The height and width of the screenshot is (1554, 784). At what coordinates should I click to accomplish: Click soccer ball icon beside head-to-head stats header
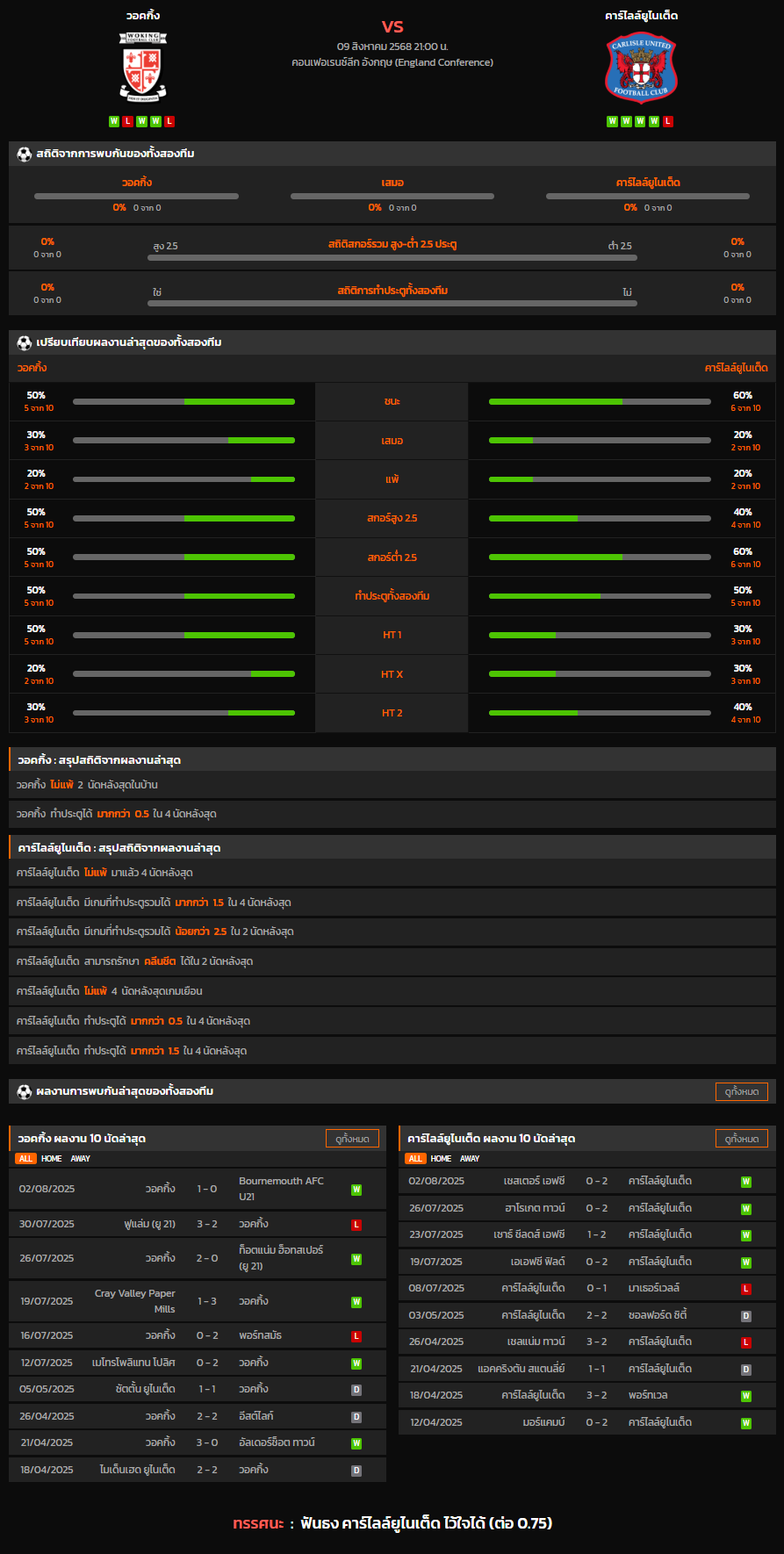click(x=25, y=154)
